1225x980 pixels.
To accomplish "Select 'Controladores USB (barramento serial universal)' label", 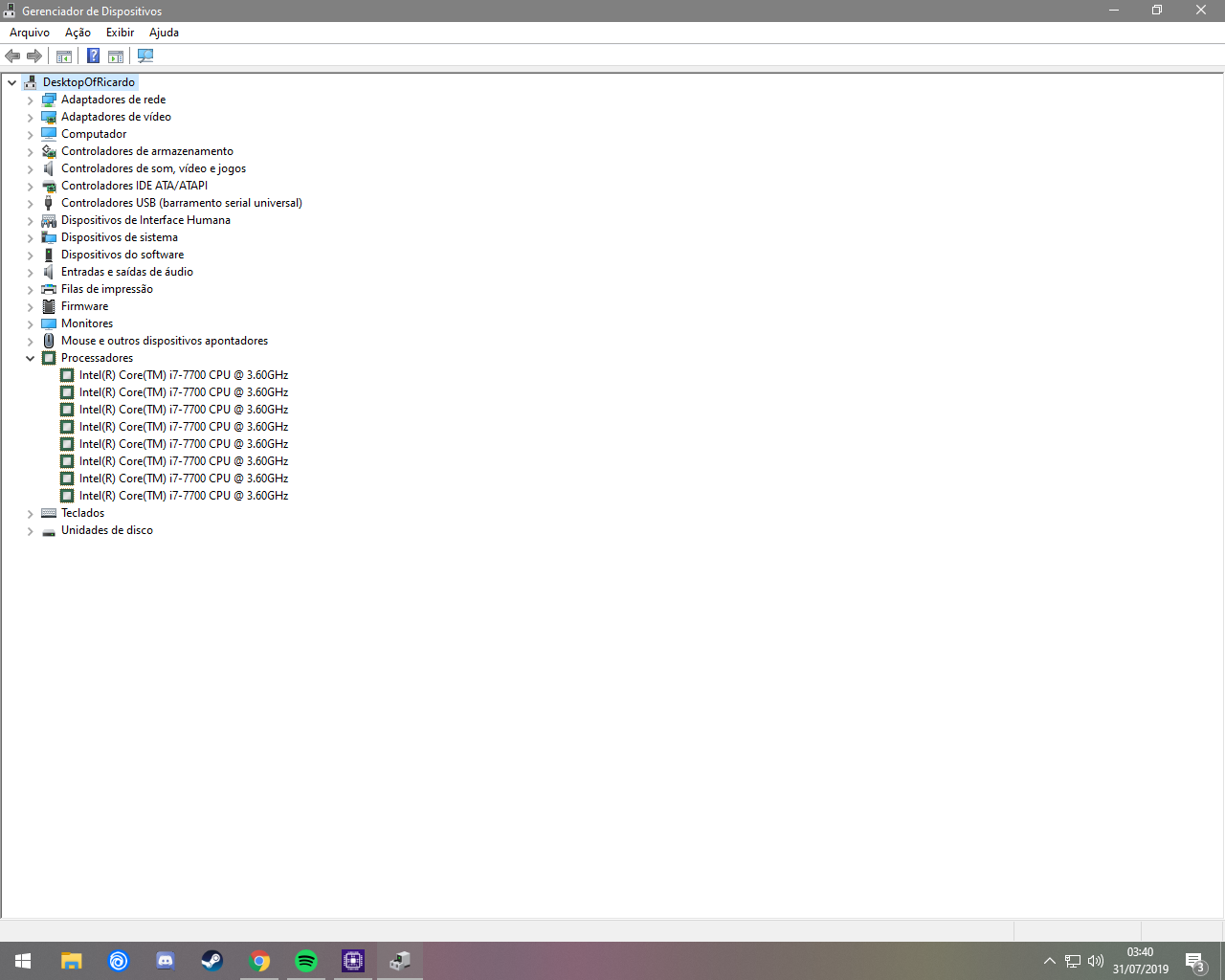I will coord(182,203).
